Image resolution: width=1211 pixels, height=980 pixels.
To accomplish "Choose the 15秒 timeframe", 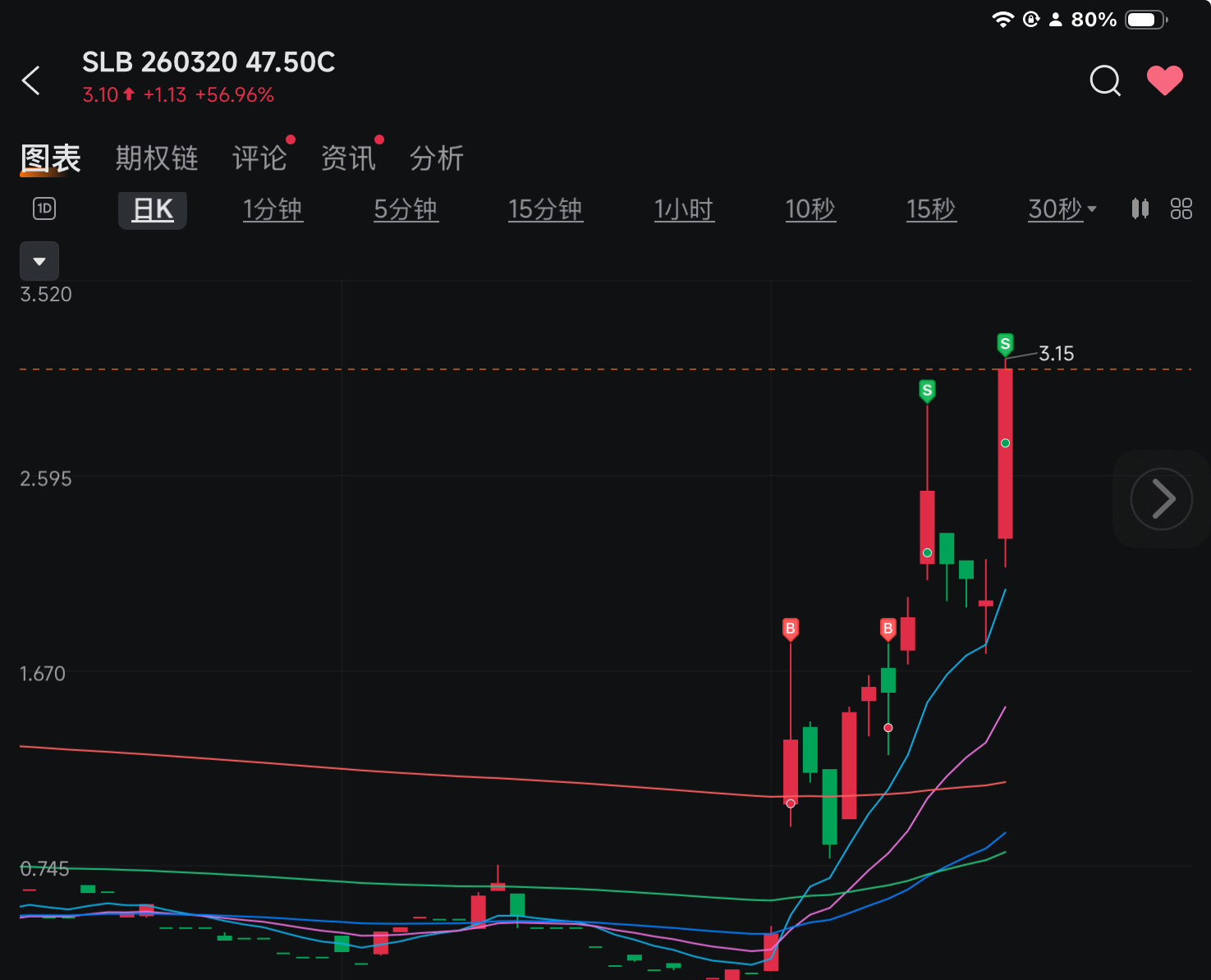I will (x=931, y=209).
